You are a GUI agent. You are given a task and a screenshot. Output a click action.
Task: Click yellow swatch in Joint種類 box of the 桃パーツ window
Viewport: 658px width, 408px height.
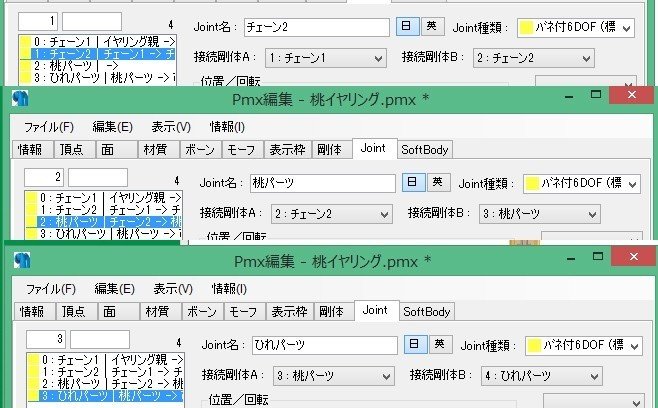(x=533, y=183)
